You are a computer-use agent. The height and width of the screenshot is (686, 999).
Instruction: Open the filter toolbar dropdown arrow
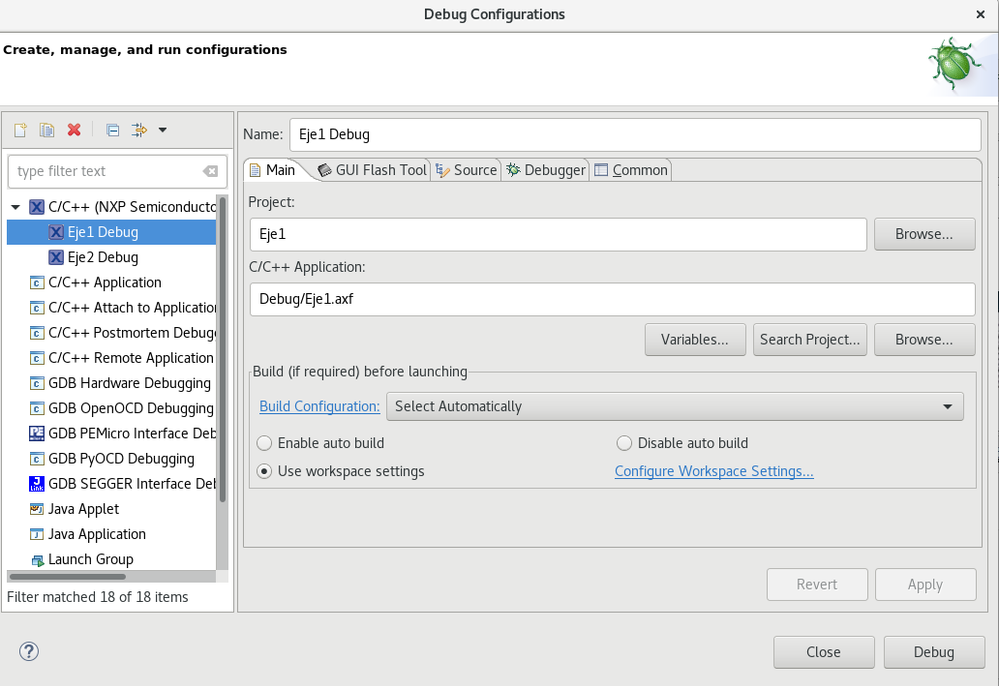click(x=162, y=130)
